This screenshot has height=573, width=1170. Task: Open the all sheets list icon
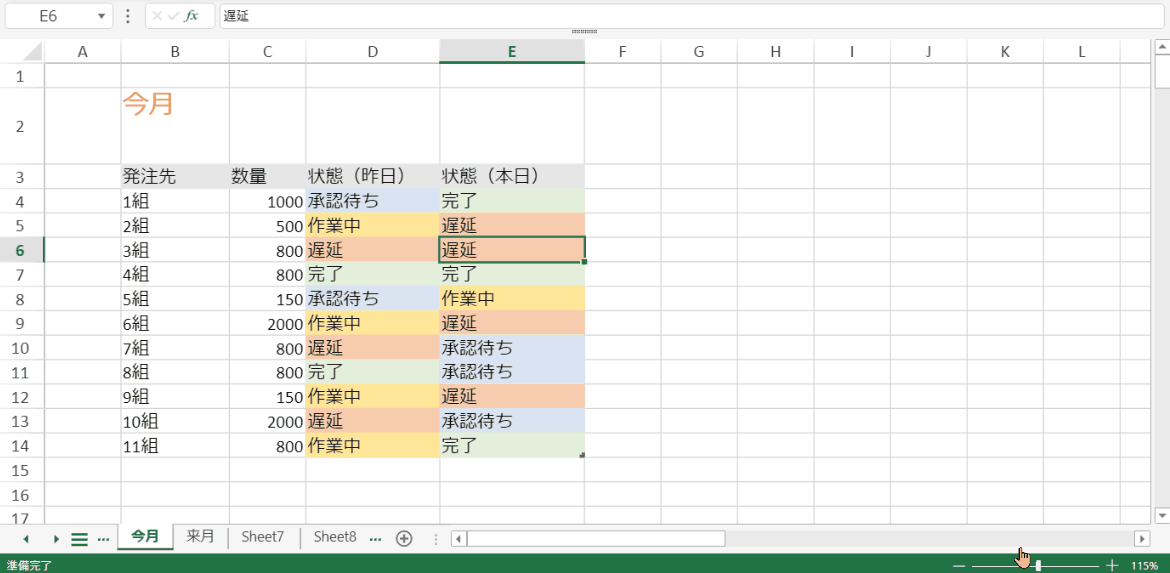coord(79,539)
